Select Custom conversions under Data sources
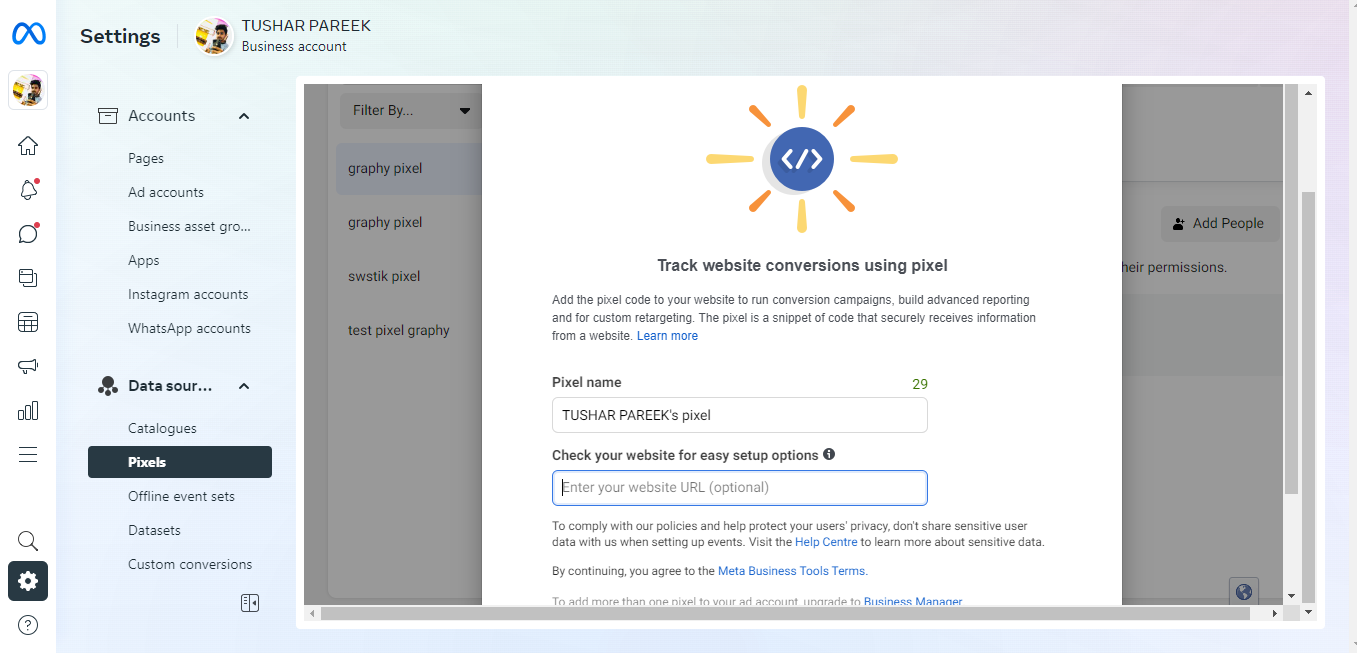The image size is (1357, 653). click(x=190, y=564)
